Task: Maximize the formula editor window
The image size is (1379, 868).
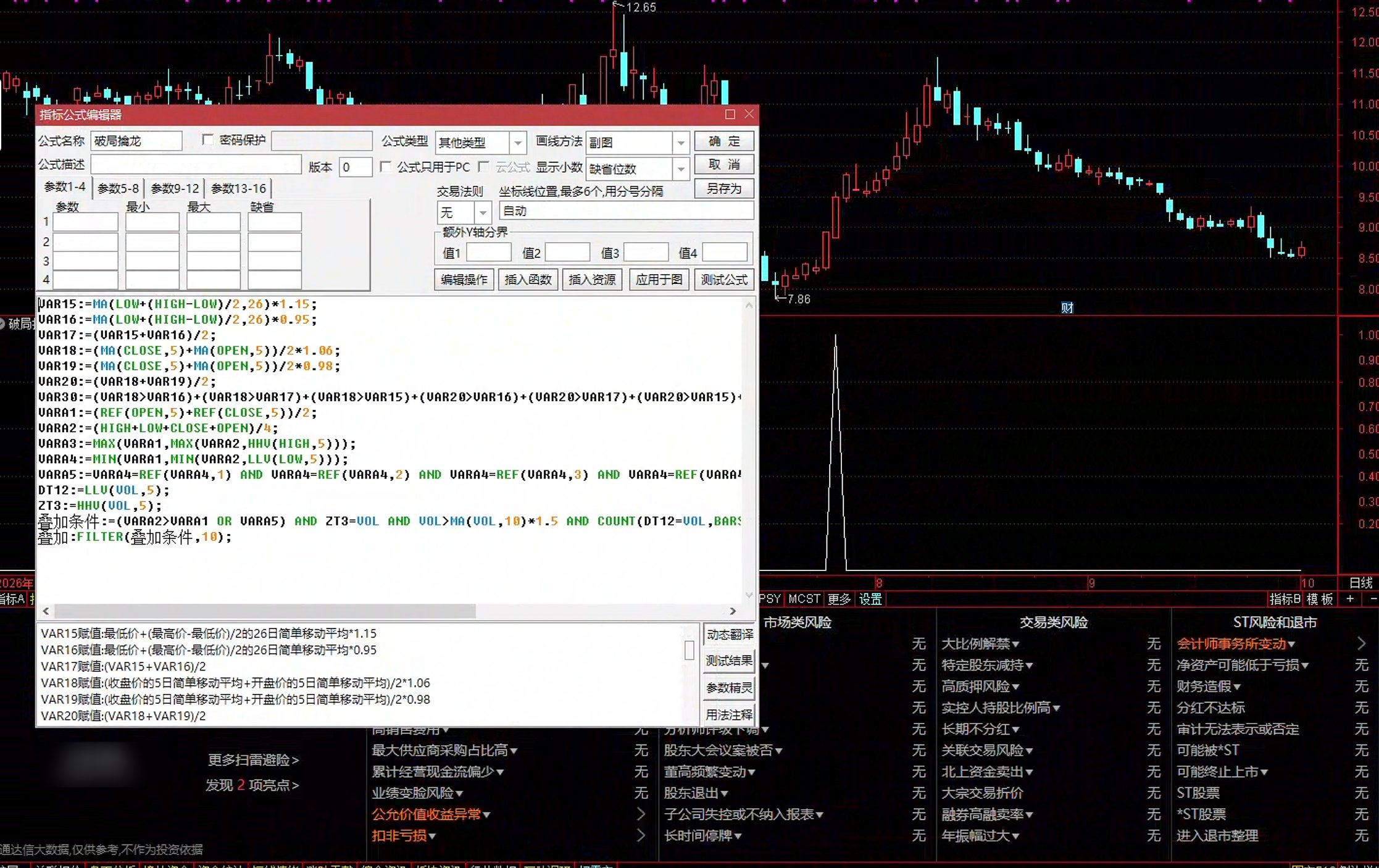Action: click(730, 114)
